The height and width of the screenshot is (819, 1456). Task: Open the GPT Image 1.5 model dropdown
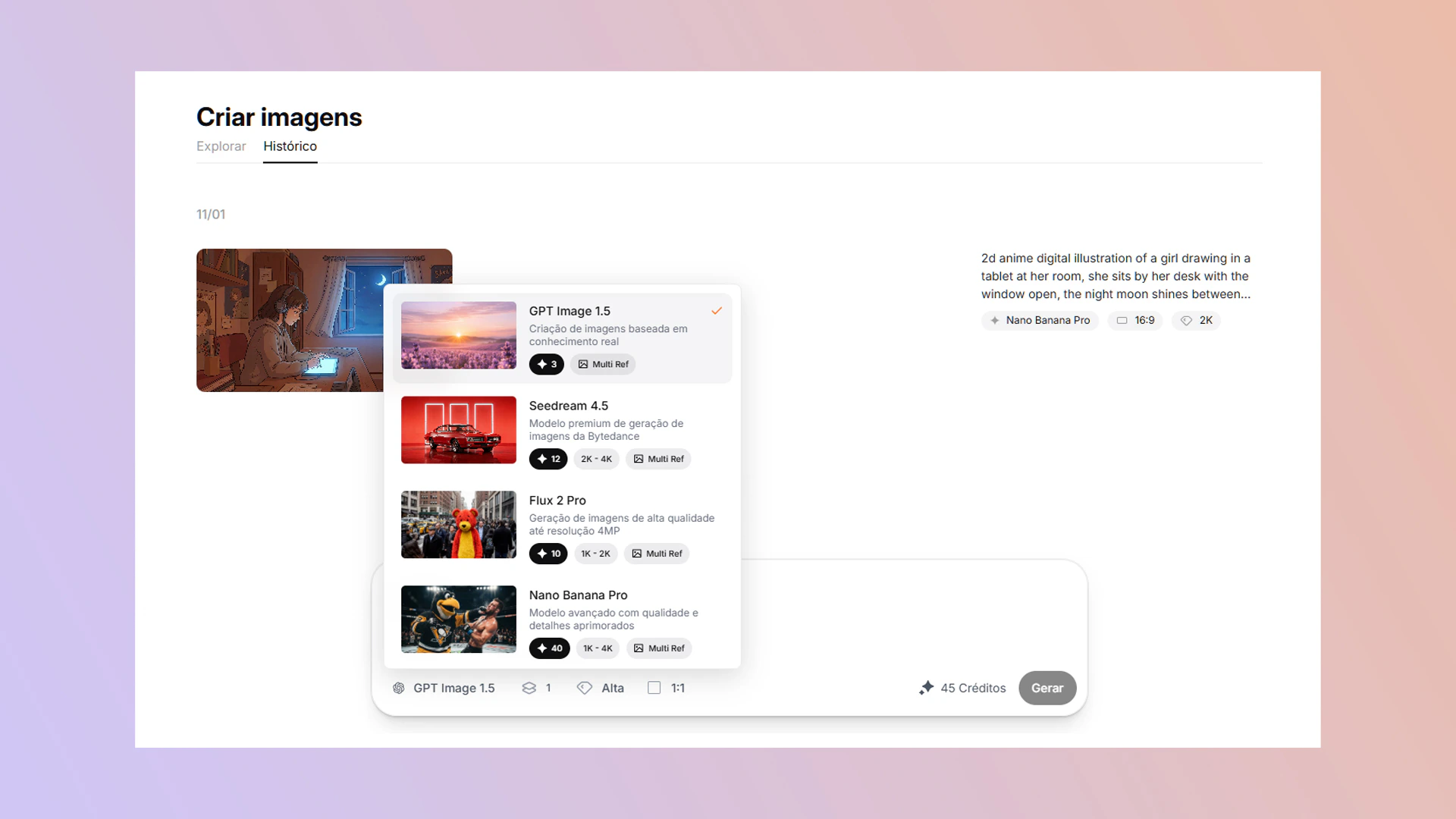(453, 688)
